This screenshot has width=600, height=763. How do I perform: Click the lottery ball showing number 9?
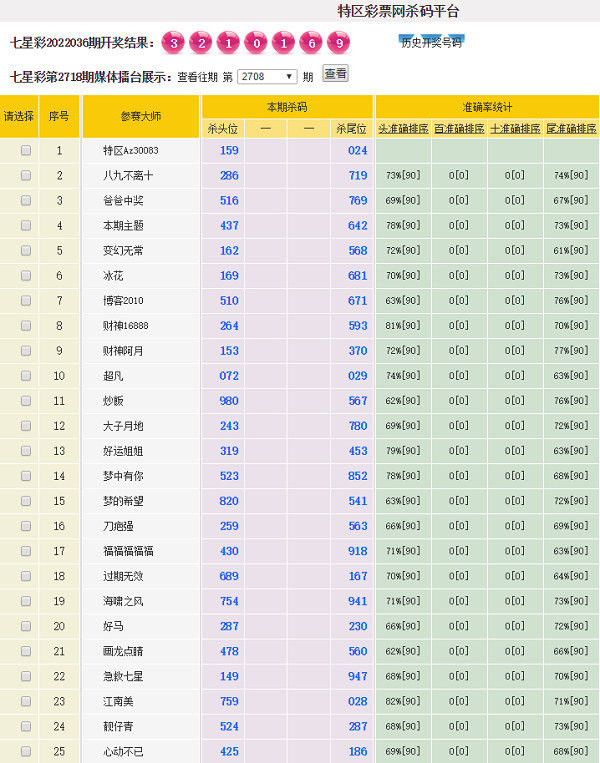tap(339, 43)
